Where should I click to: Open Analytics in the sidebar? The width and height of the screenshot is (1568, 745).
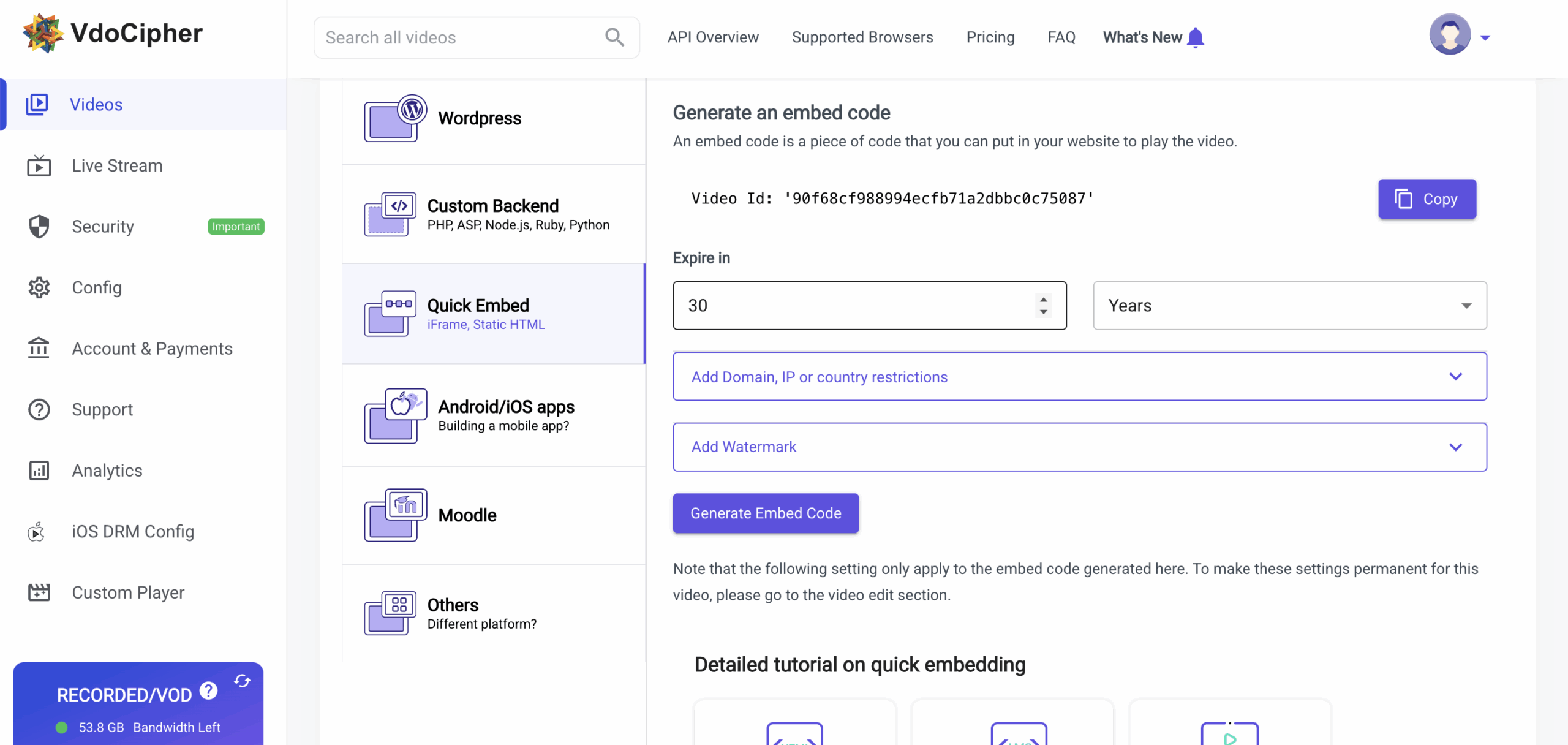point(143,470)
